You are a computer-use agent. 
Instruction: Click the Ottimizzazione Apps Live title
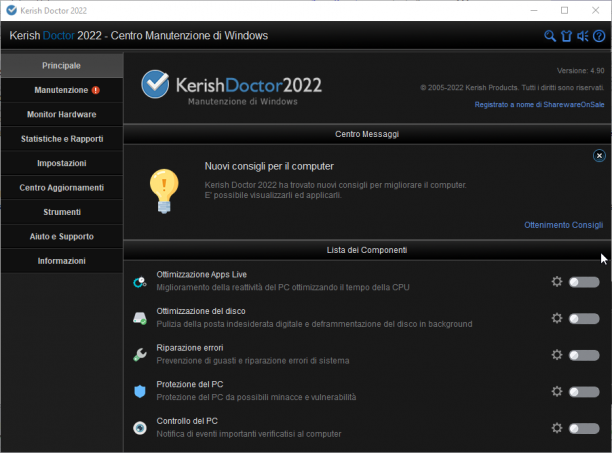201,275
